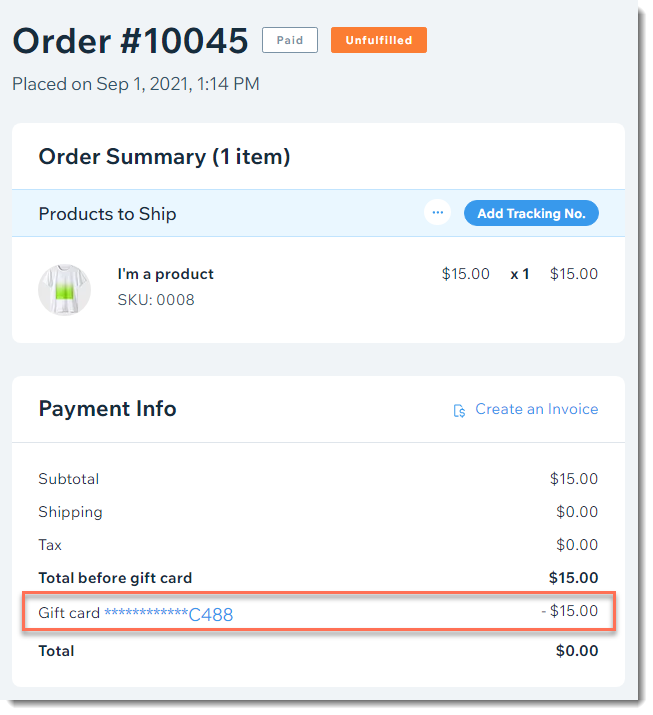Click the Products to Ship section header

[x=108, y=214]
